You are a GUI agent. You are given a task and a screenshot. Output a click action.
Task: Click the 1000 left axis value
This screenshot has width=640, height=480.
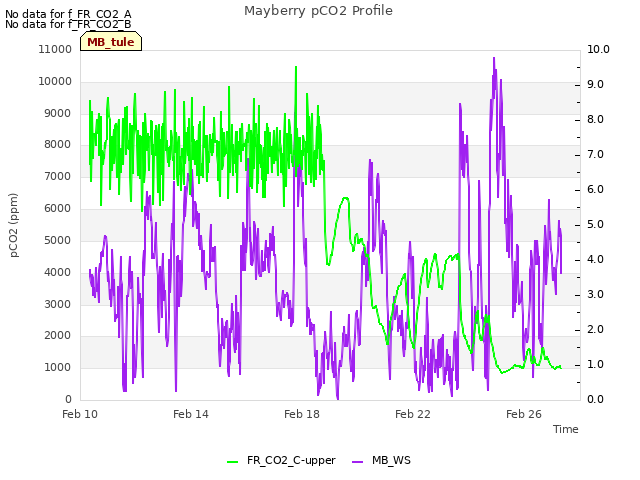pos(58,367)
